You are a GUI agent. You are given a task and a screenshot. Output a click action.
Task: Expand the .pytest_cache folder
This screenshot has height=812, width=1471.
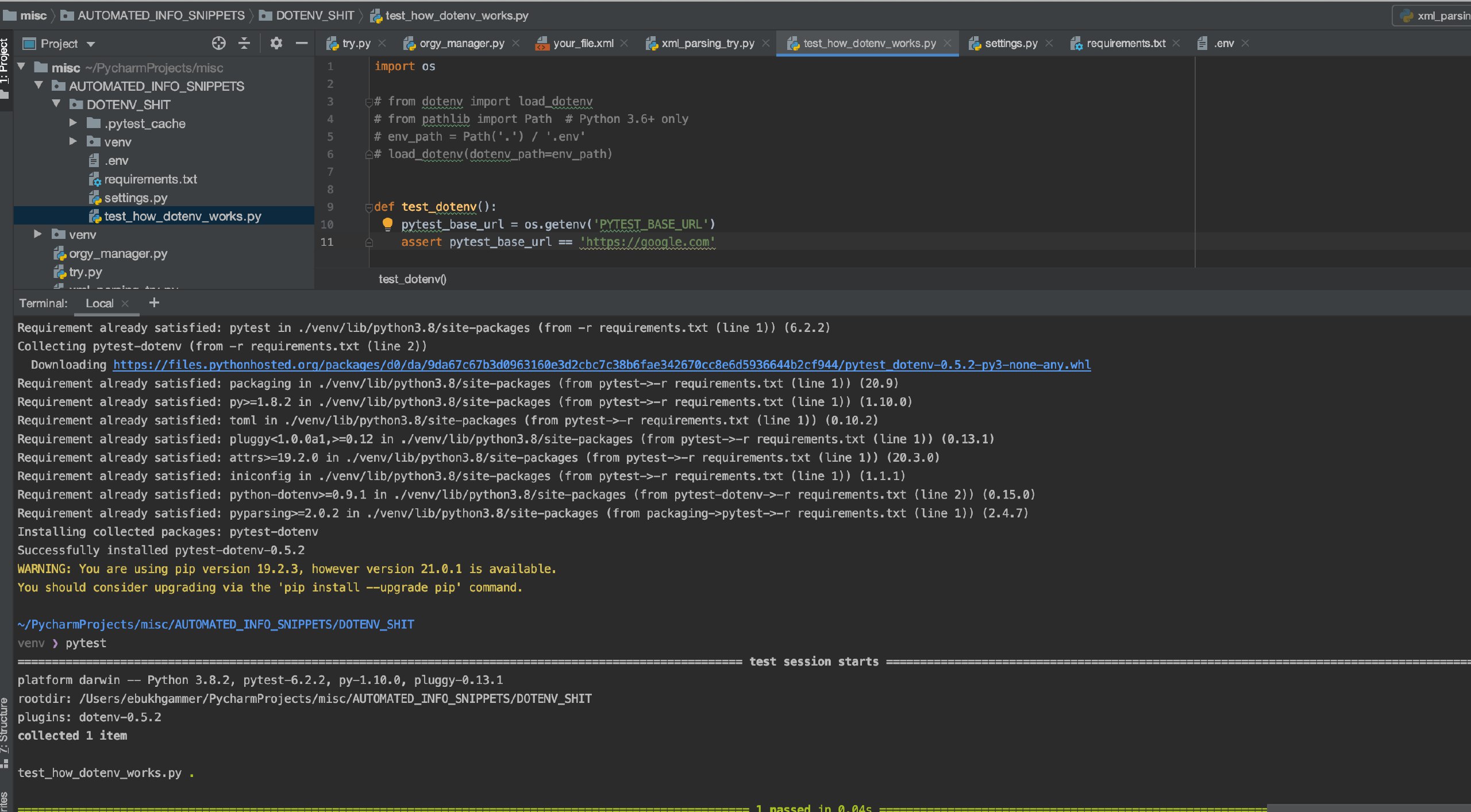pyautogui.click(x=73, y=123)
